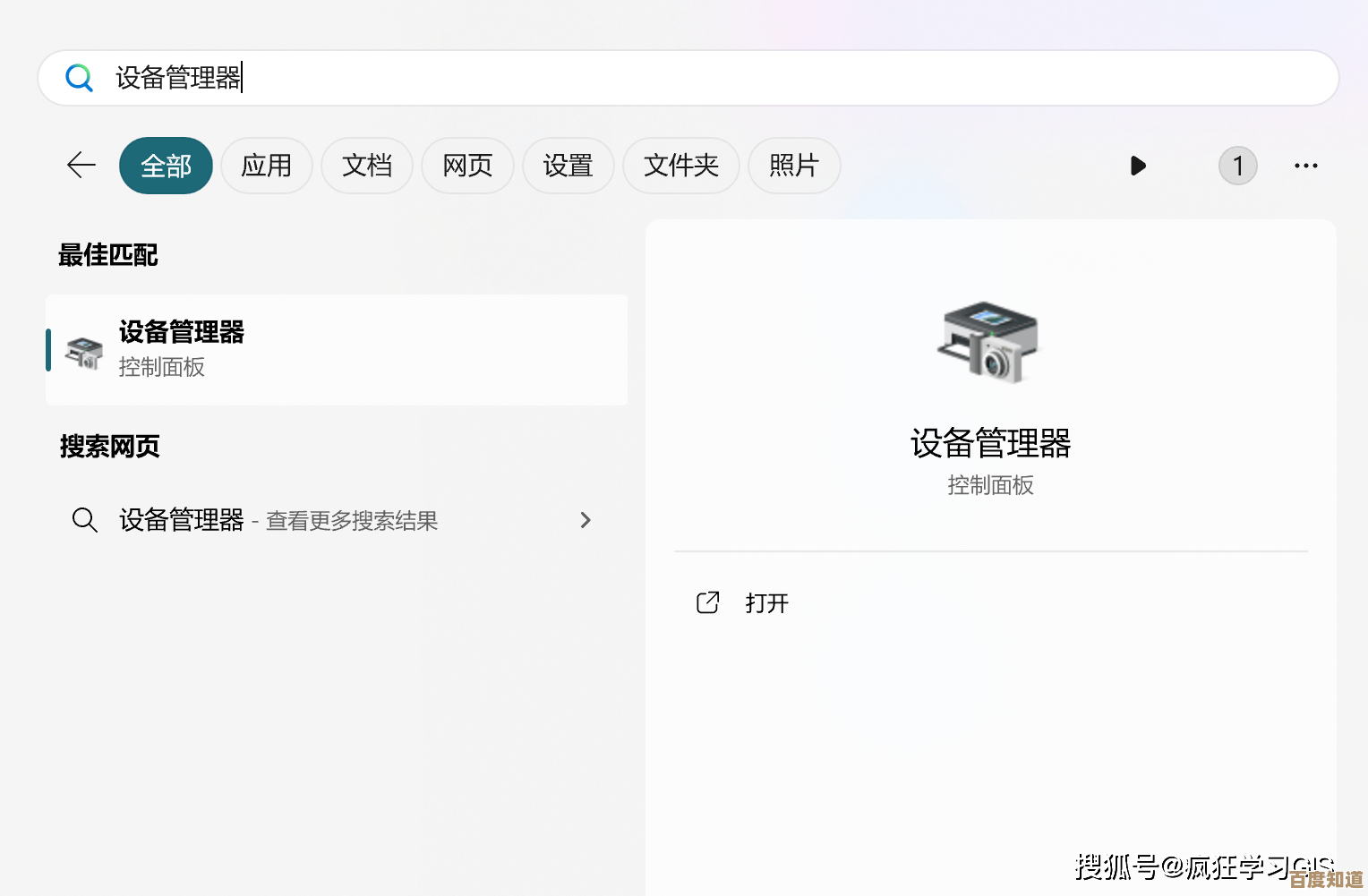
Task: Expand more filters with the play arrow
Action: (1138, 166)
